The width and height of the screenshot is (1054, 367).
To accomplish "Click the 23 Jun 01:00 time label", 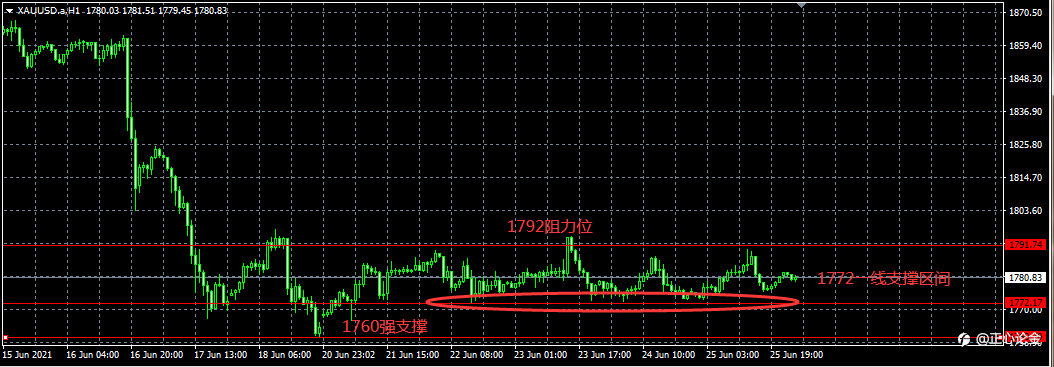I will tap(541, 354).
